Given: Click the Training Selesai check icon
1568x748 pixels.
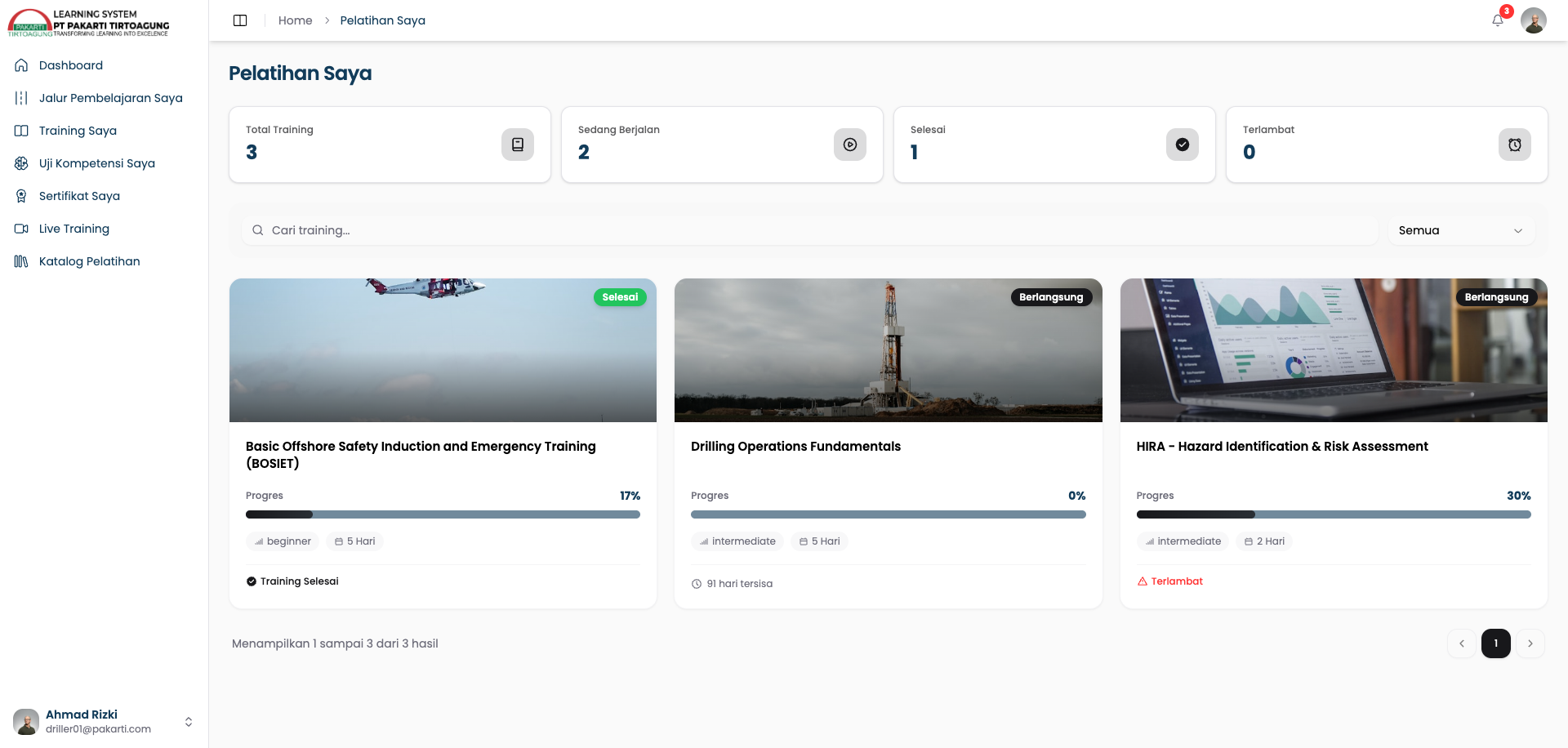Looking at the screenshot, I should (x=252, y=581).
